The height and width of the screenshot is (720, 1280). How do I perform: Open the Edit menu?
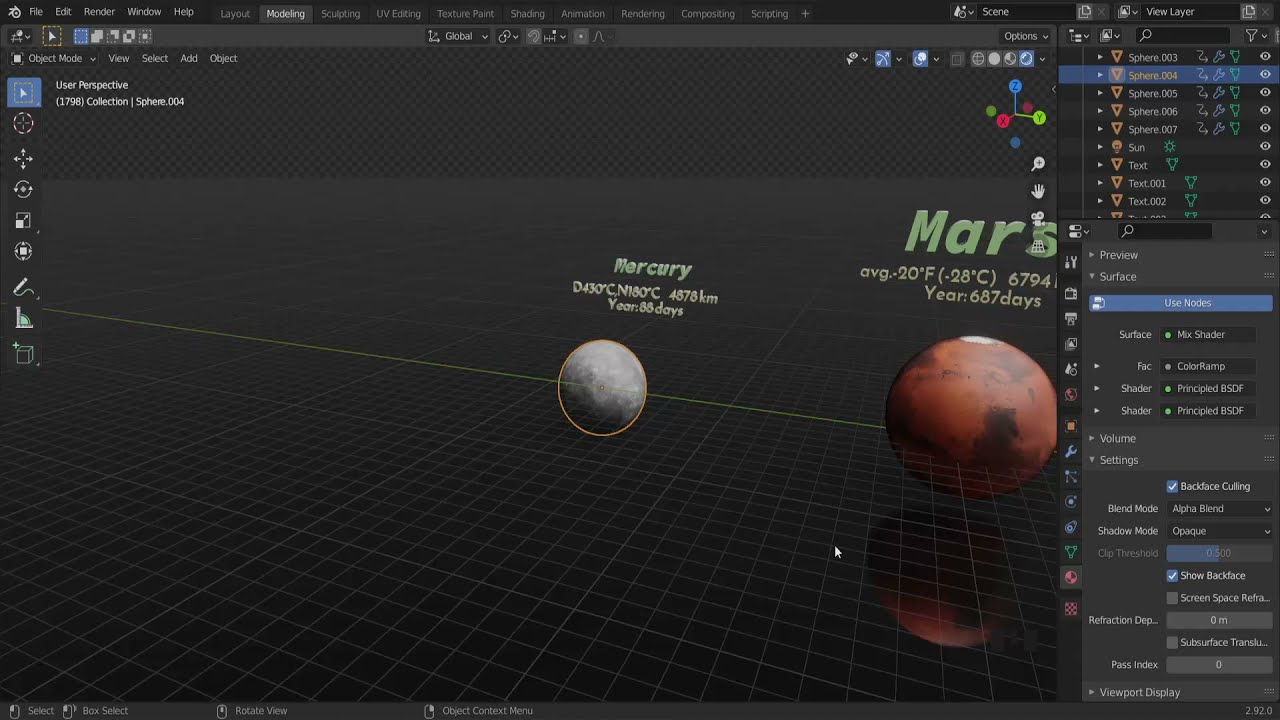[62, 13]
